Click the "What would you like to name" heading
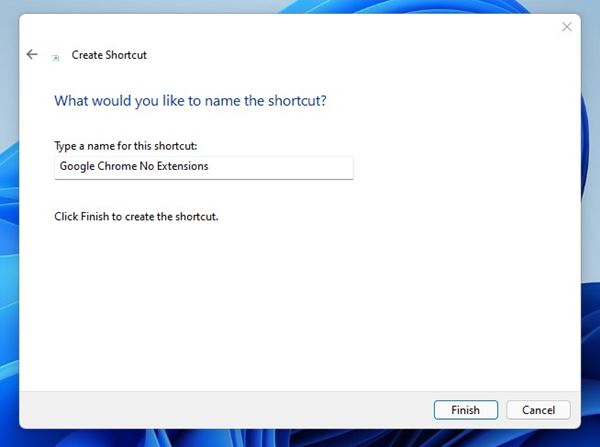The width and height of the screenshot is (600, 447). [x=190, y=101]
